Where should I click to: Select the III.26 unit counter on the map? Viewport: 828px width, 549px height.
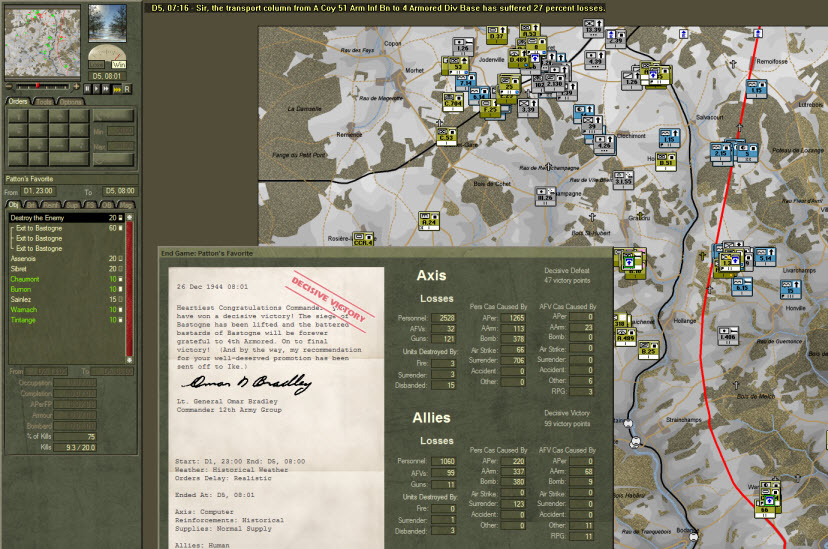click(545, 195)
